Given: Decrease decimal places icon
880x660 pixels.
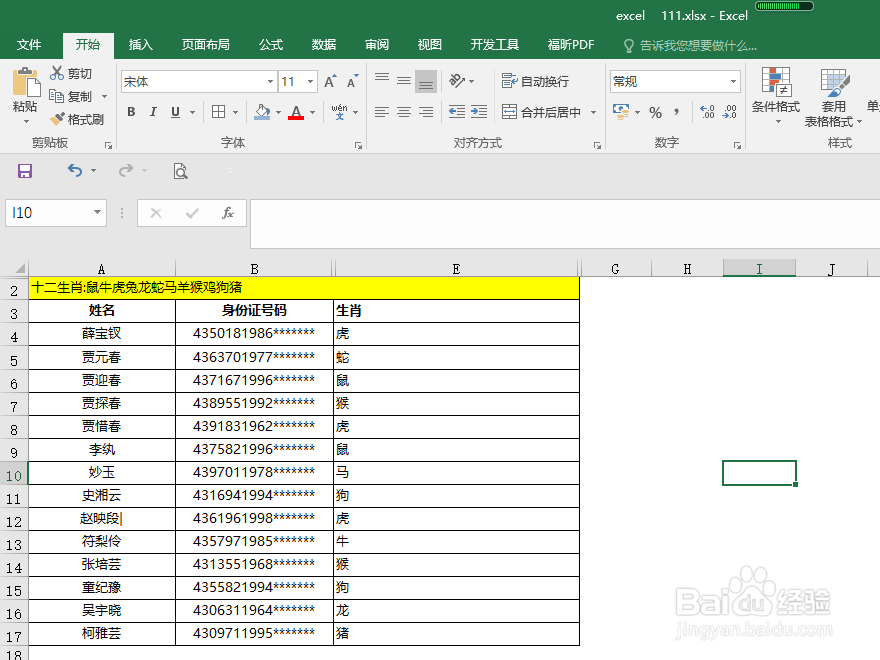Looking at the screenshot, I should point(729,112).
